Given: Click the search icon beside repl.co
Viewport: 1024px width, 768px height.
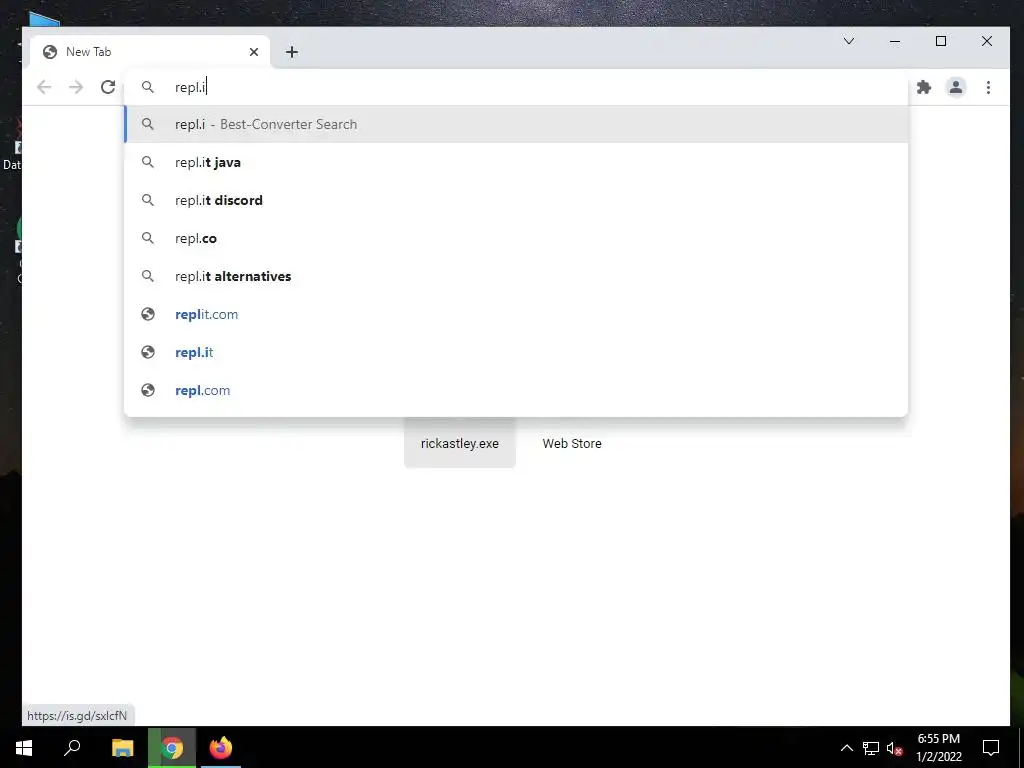Looking at the screenshot, I should pos(148,238).
